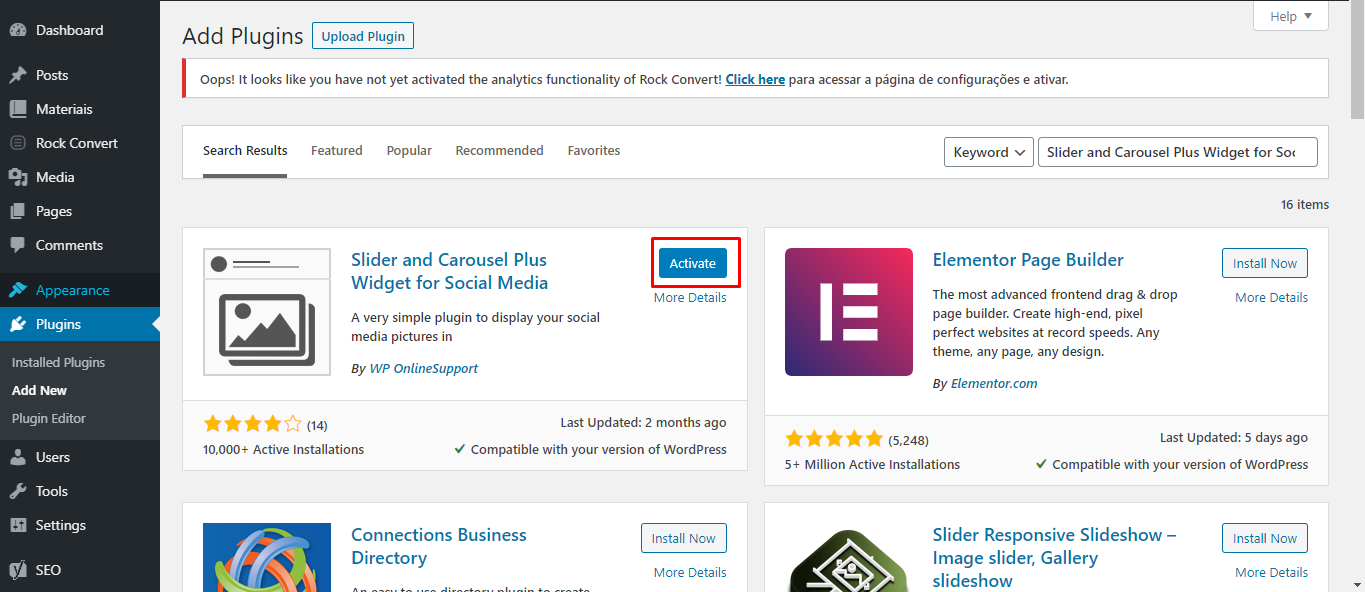Click the plugin search keyword input field
The image size is (1365, 592).
(x=1178, y=152)
